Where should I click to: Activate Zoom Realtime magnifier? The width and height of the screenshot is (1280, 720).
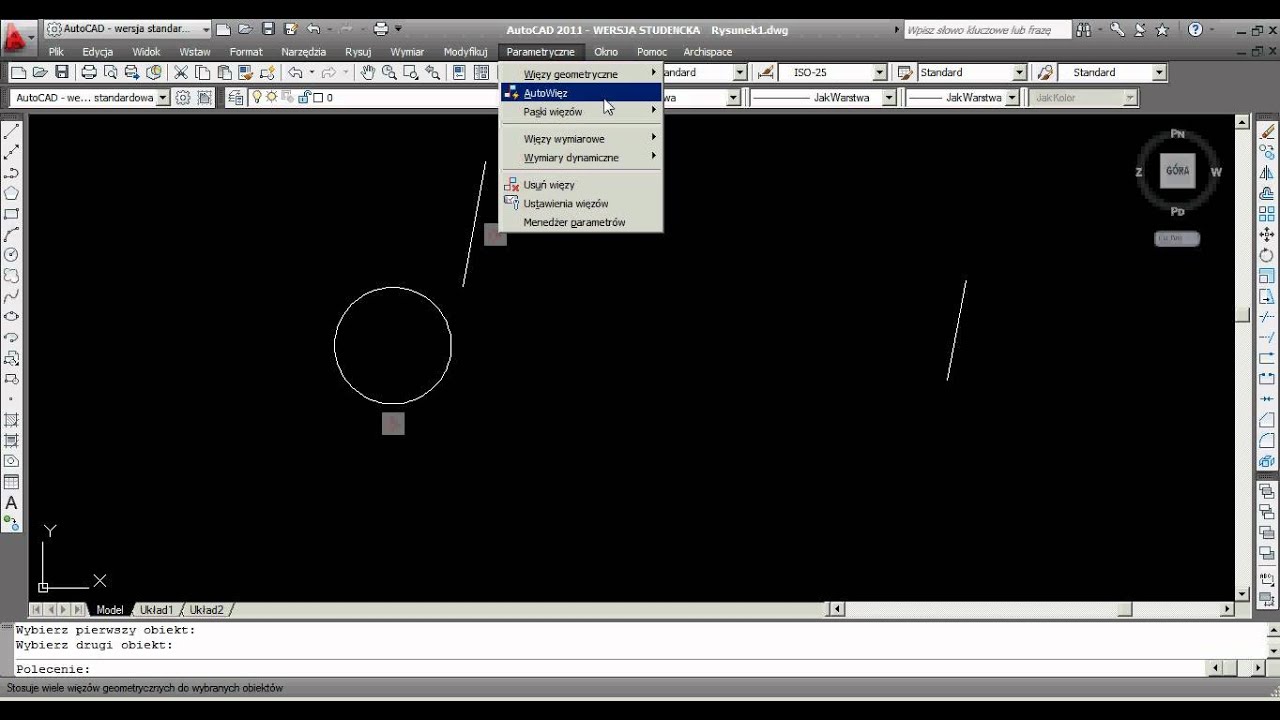(x=389, y=72)
